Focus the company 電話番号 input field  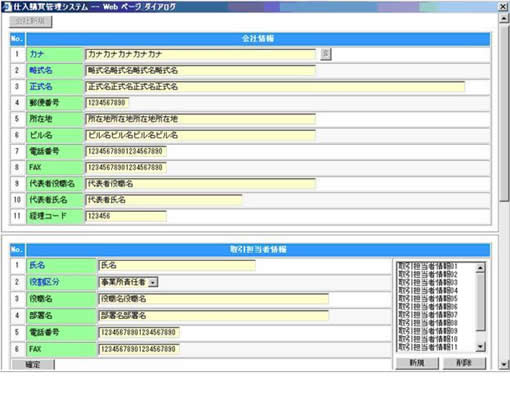[x=126, y=151]
